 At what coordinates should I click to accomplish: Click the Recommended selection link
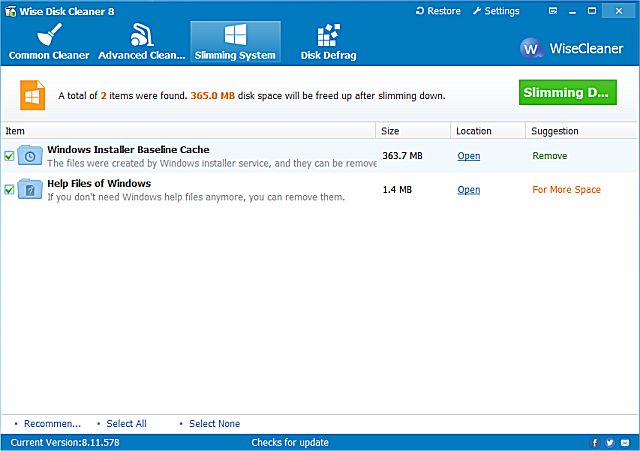click(52, 424)
